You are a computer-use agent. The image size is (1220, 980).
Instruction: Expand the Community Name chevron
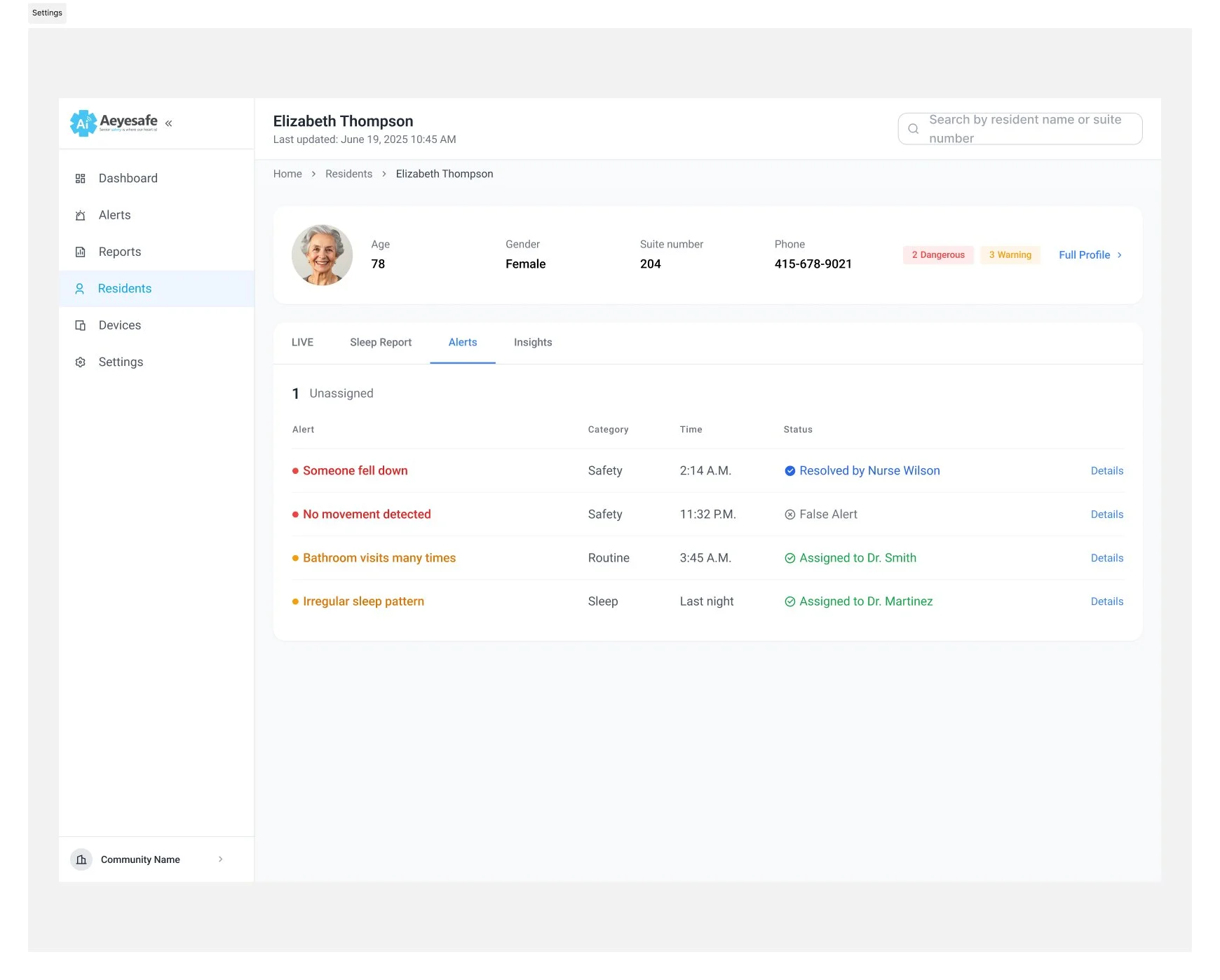click(x=221, y=859)
